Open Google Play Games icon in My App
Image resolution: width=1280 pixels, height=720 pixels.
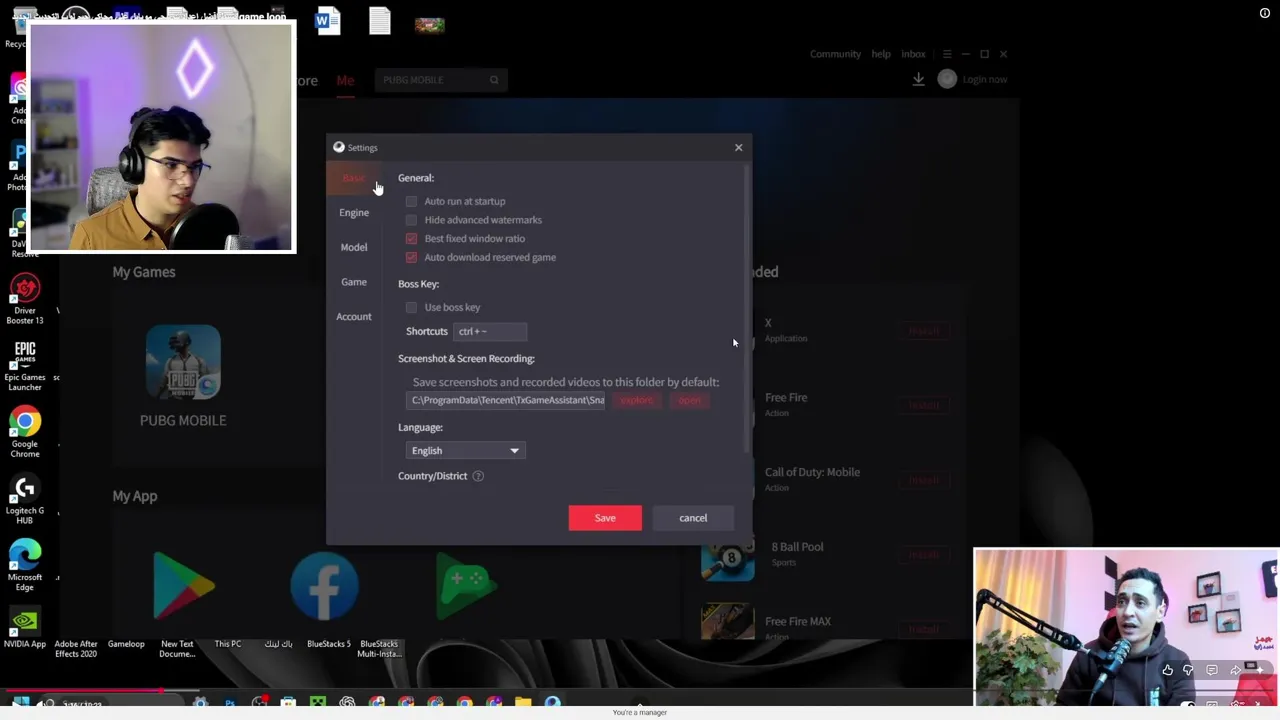[467, 585]
